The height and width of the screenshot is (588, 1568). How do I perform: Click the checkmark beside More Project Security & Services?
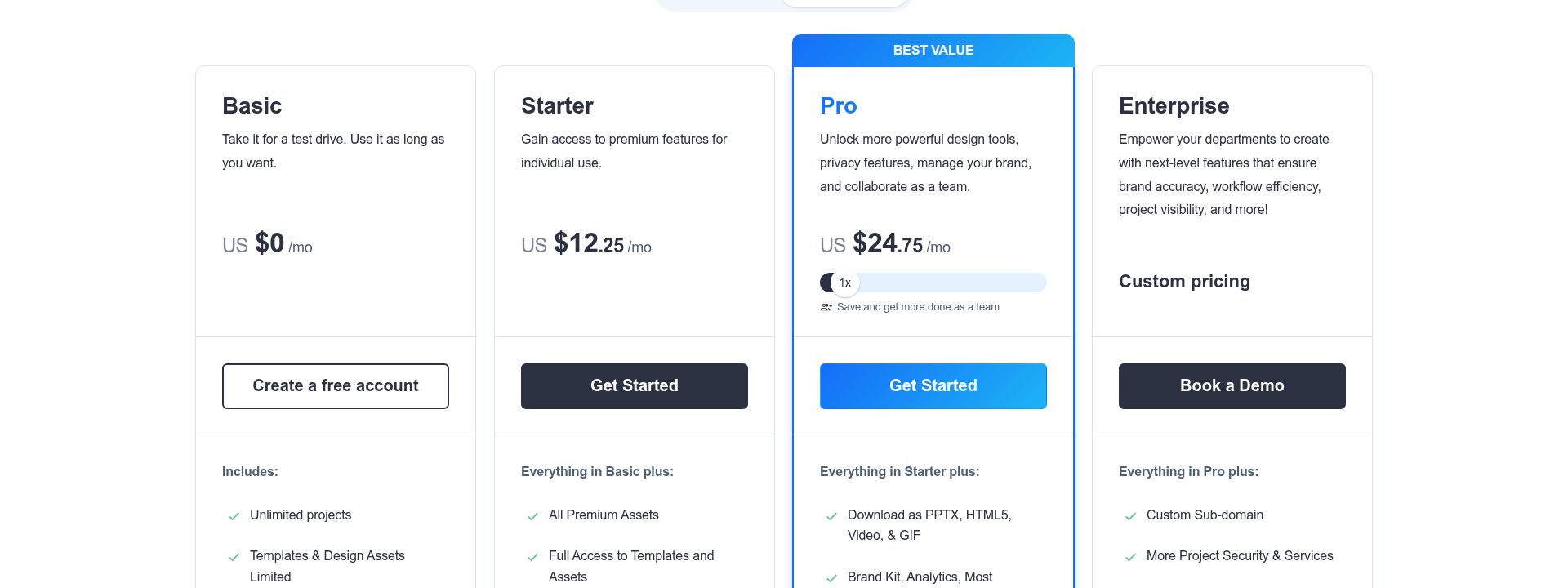pyautogui.click(x=1129, y=556)
